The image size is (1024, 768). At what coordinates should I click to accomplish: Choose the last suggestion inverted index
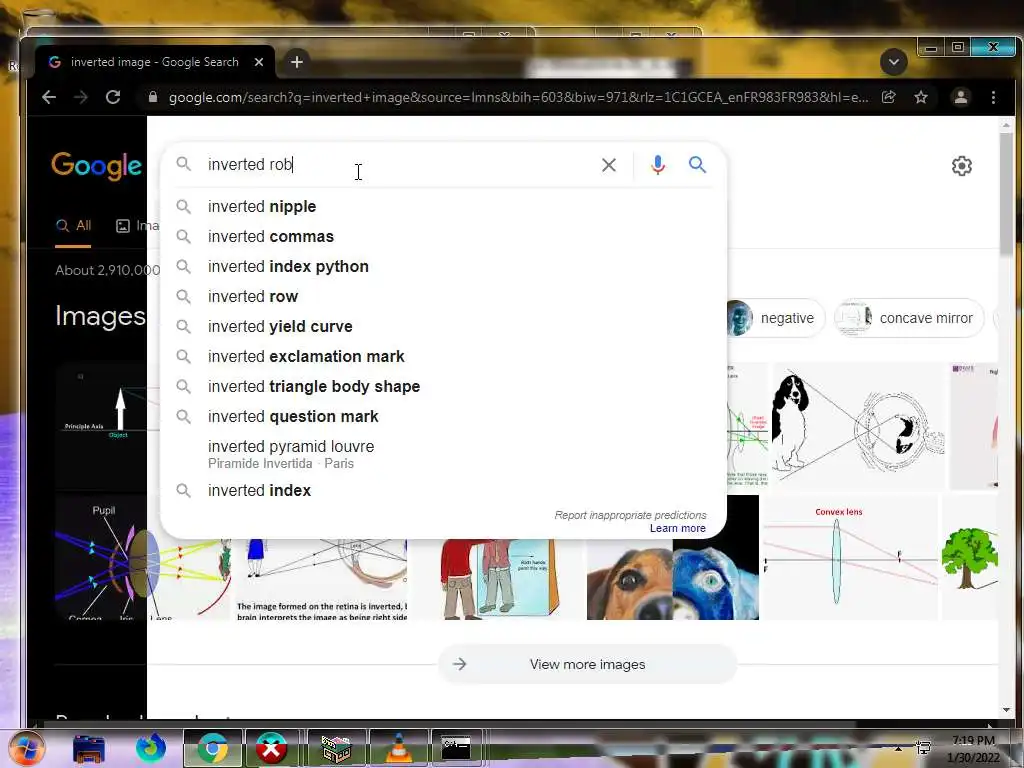443,490
